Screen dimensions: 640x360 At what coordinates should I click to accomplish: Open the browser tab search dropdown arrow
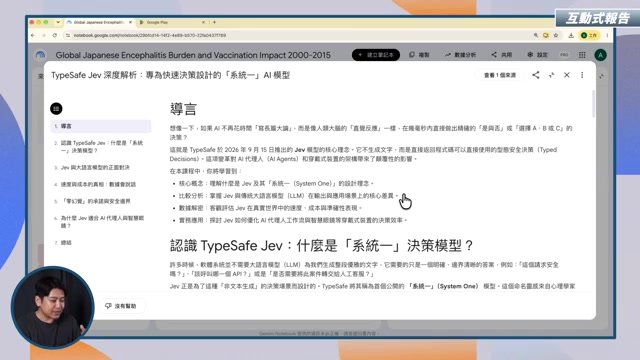click(58, 22)
